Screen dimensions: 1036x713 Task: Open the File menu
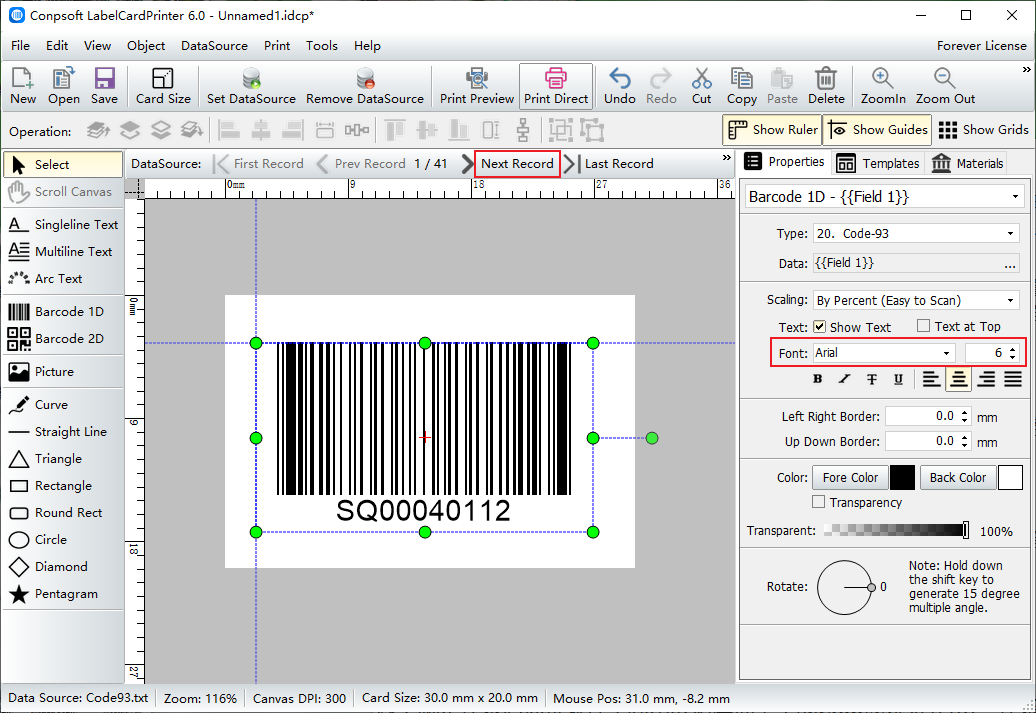20,46
